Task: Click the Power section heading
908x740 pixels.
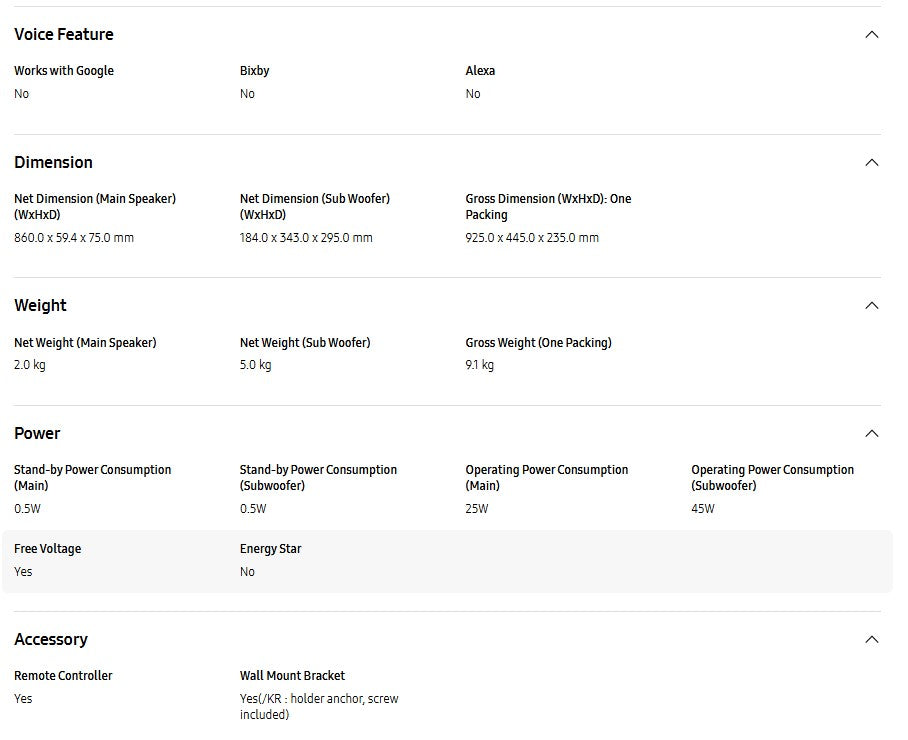Action: pos(37,434)
